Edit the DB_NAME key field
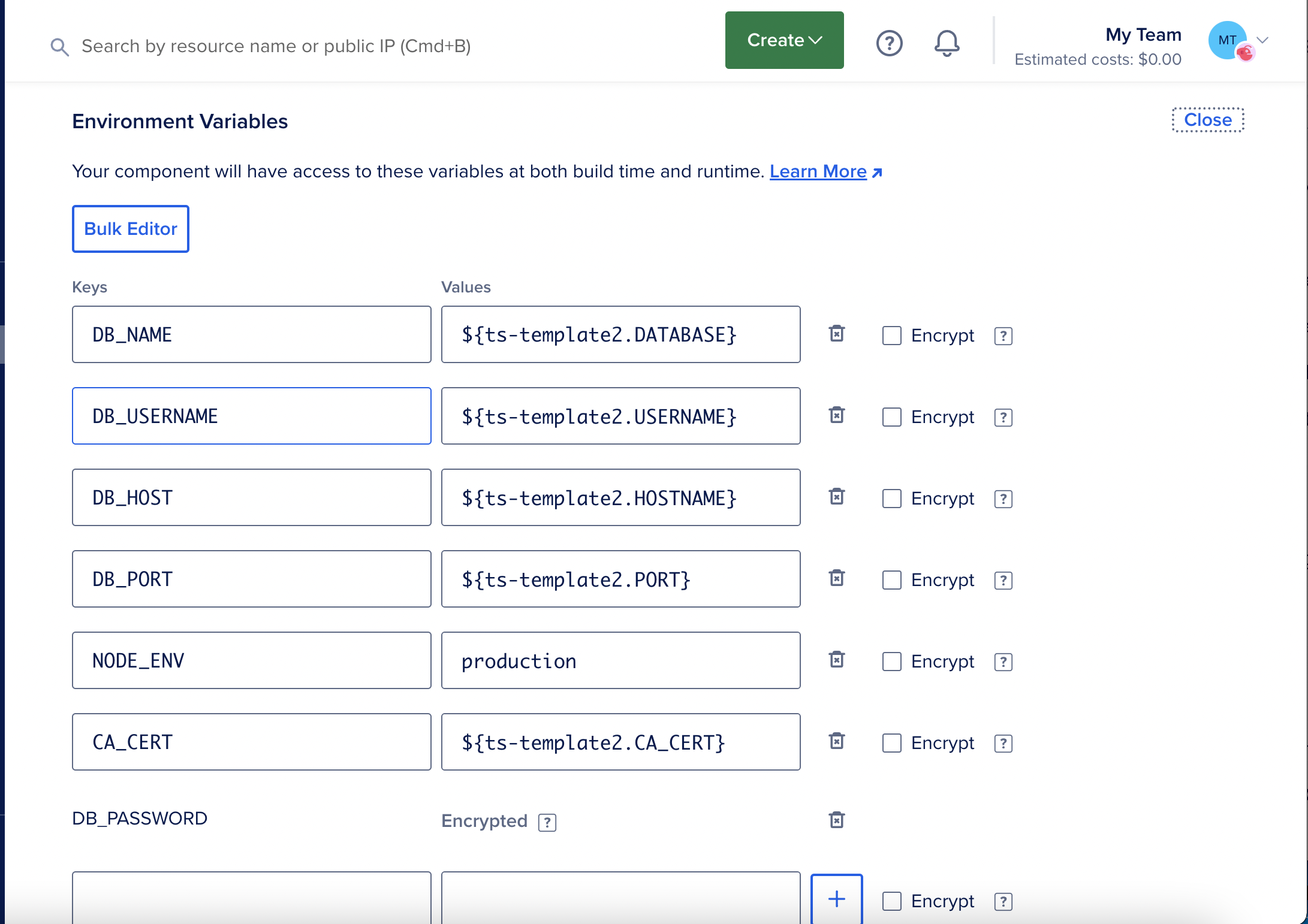The image size is (1308, 924). click(x=252, y=334)
